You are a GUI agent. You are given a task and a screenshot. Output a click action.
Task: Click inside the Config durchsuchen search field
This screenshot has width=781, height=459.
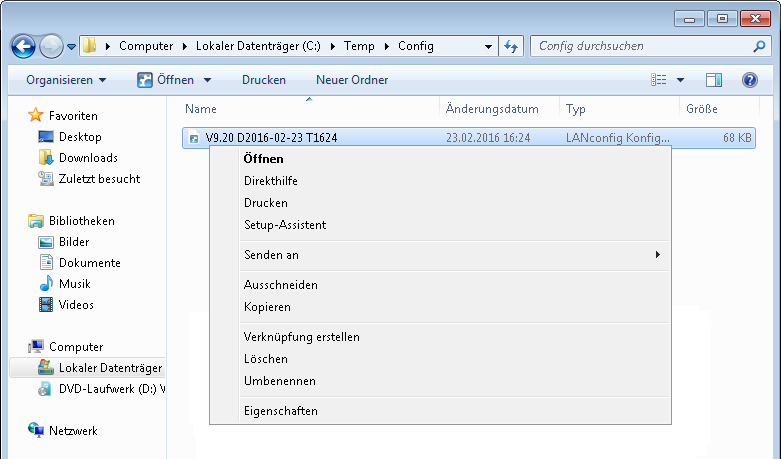[x=640, y=46]
